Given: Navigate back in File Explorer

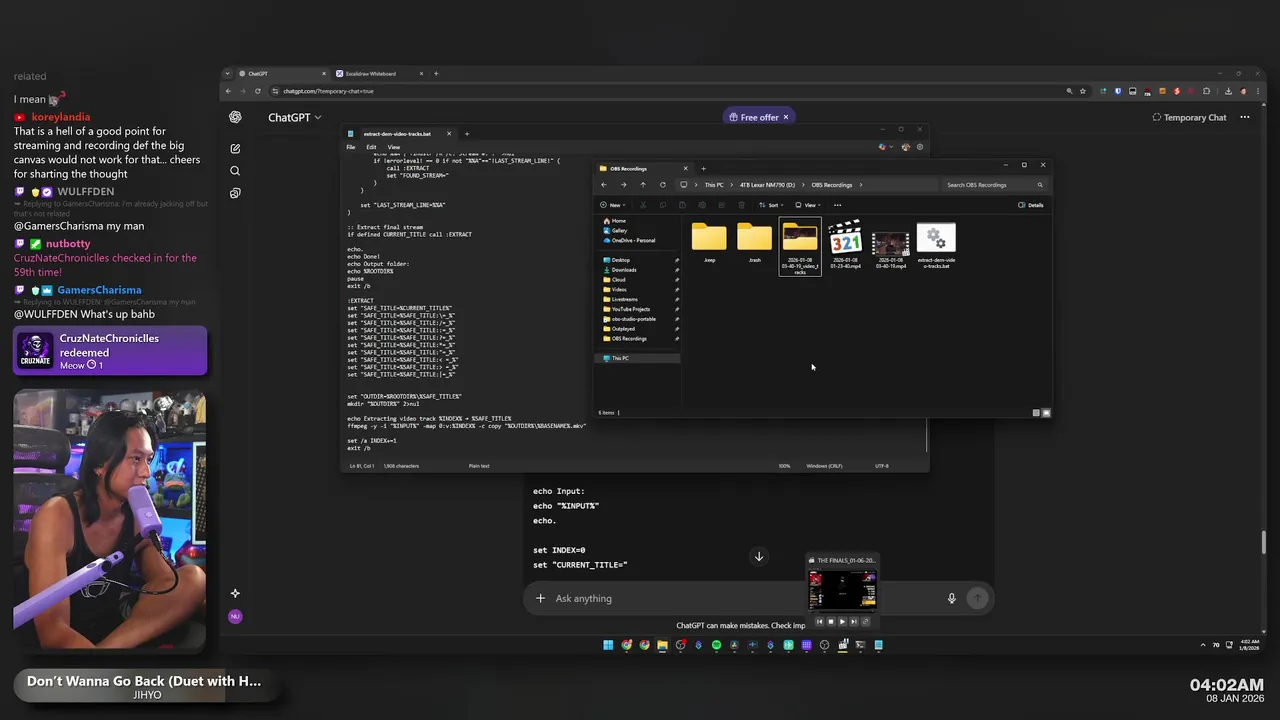Looking at the screenshot, I should 603,184.
